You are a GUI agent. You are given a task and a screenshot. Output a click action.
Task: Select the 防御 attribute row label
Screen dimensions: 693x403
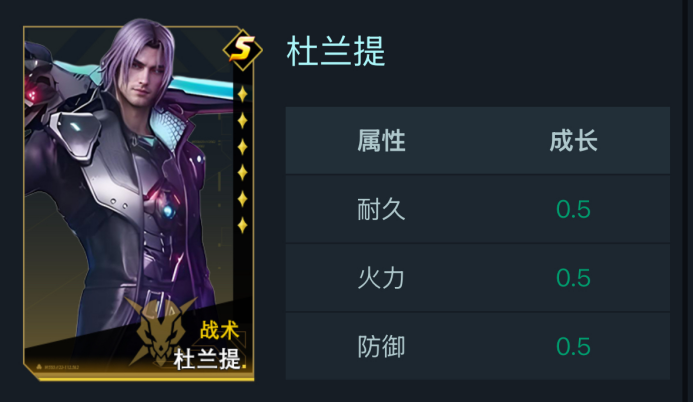[x=381, y=347]
